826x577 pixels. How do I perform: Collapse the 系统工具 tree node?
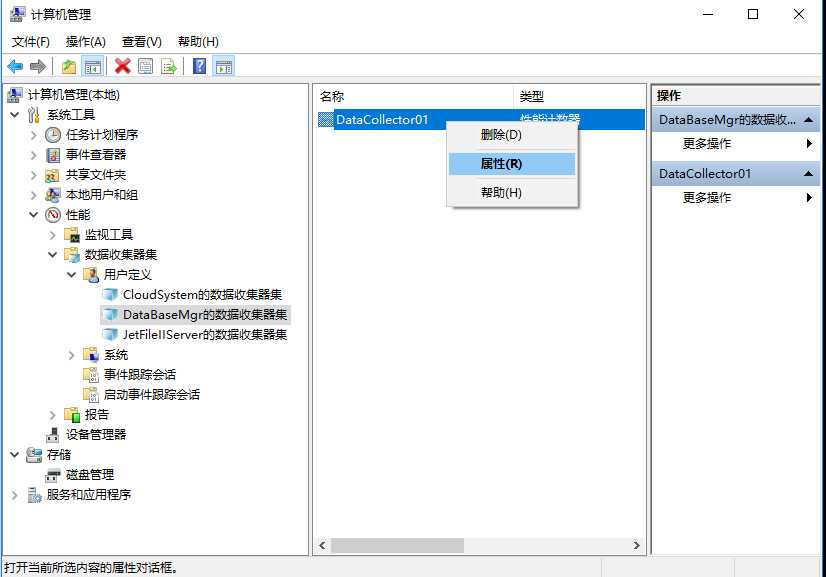coord(15,115)
